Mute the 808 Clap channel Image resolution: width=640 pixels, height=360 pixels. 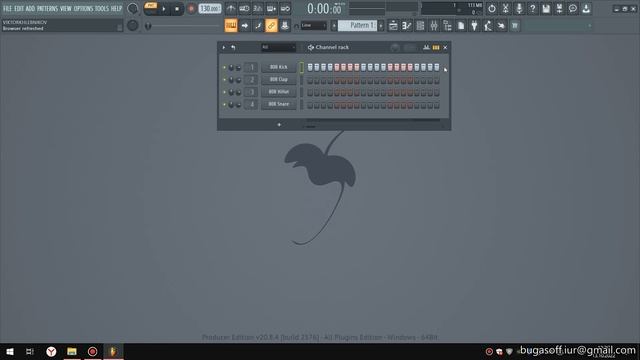tap(224, 80)
